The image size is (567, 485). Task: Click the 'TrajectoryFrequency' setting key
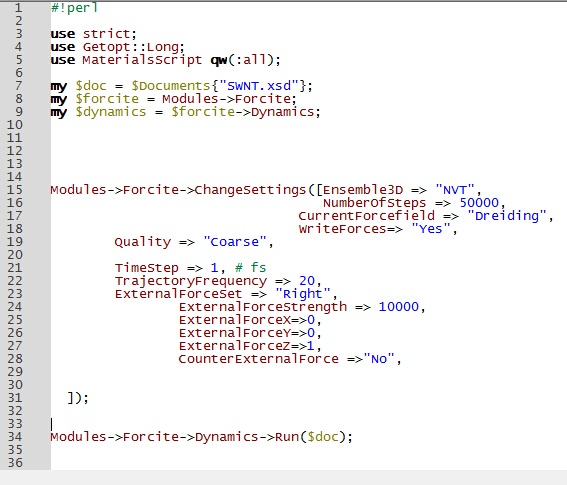(x=191, y=281)
